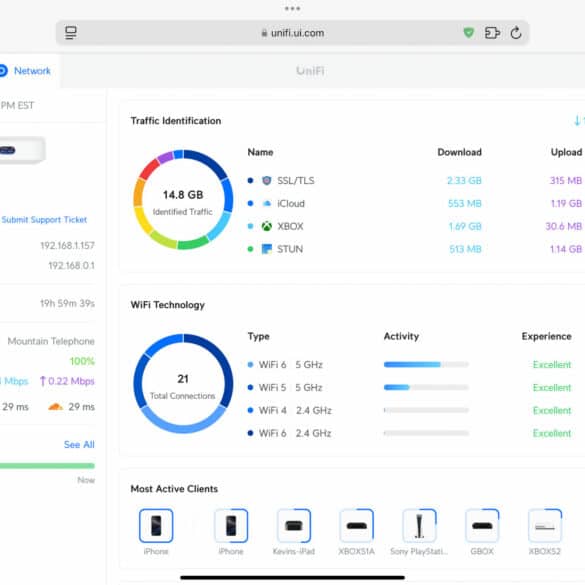The image size is (585, 585).
Task: Click the WiFi 5 5 GHz activity bar
Action: point(426,388)
